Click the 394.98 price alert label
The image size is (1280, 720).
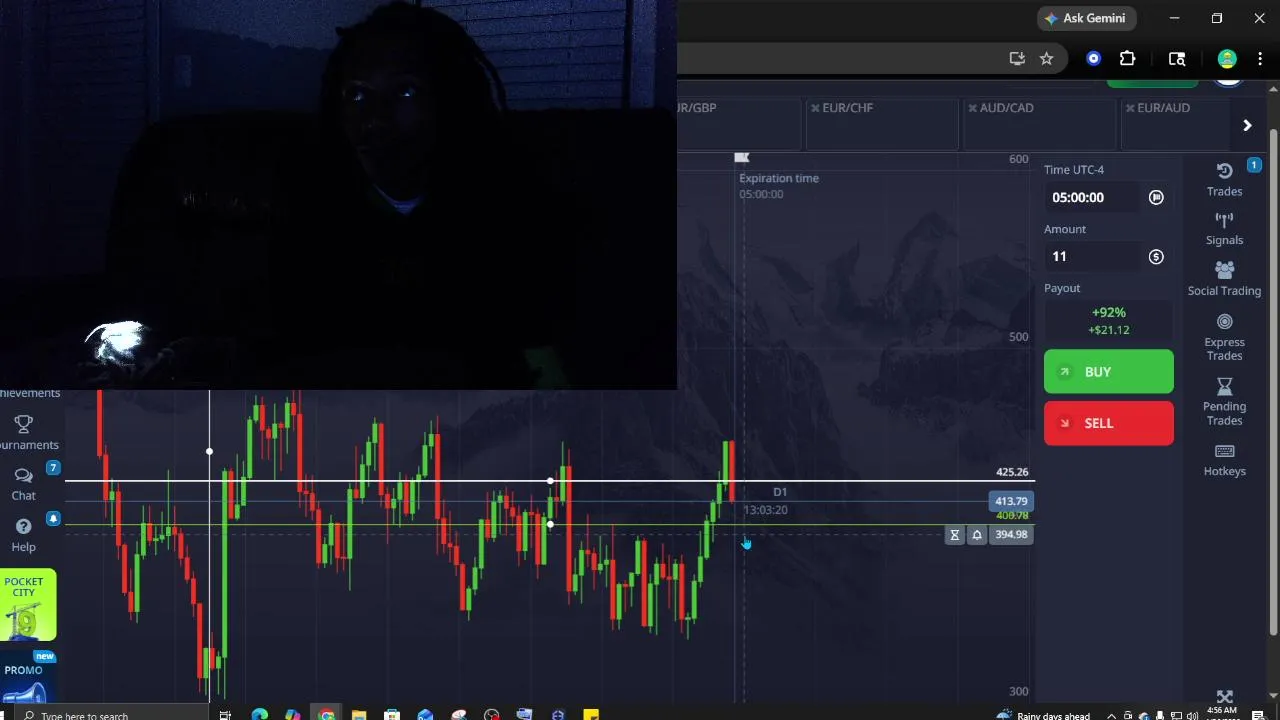pos(1012,535)
